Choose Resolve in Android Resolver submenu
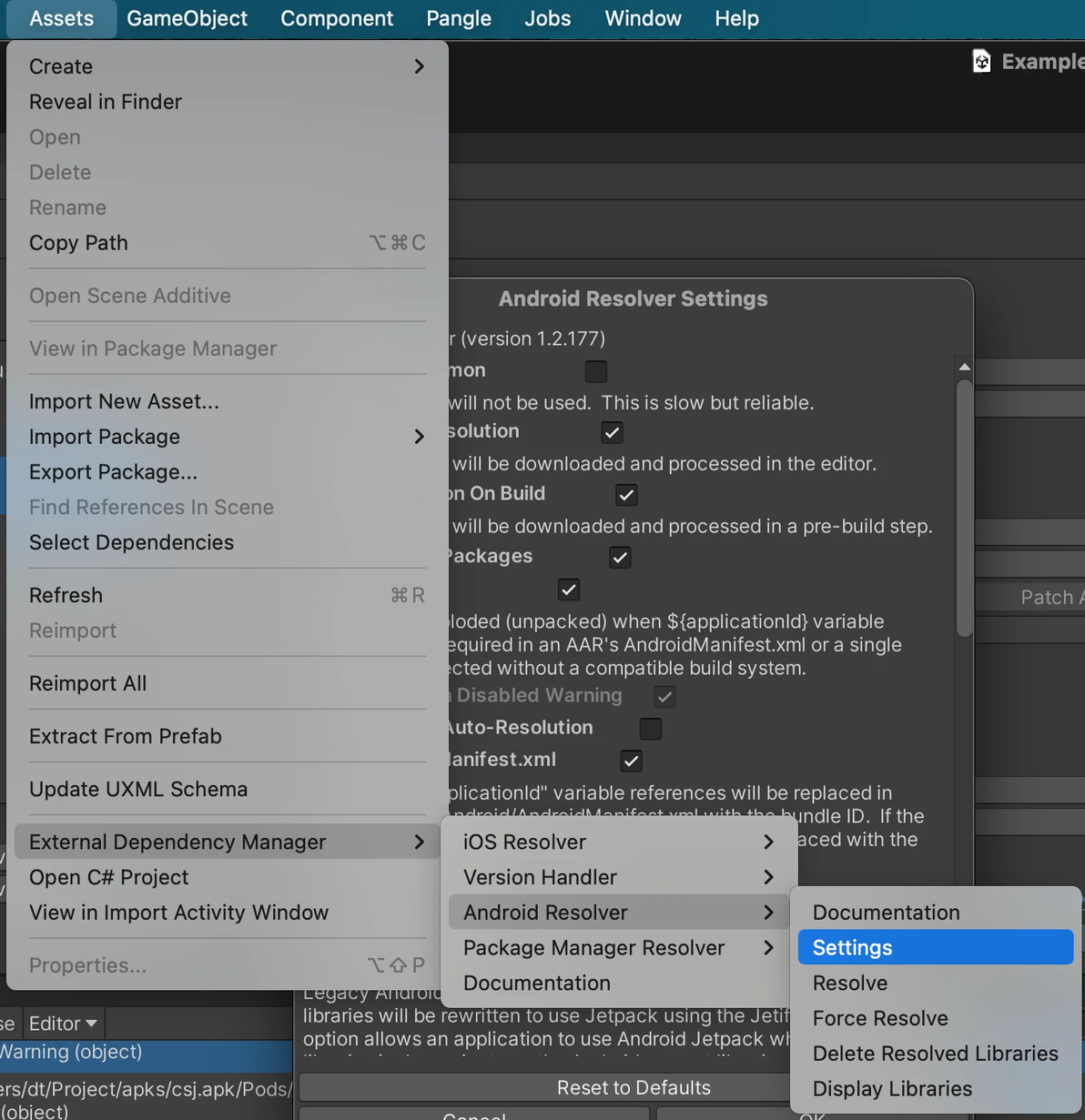This screenshot has height=1120, width=1085. coord(936,983)
